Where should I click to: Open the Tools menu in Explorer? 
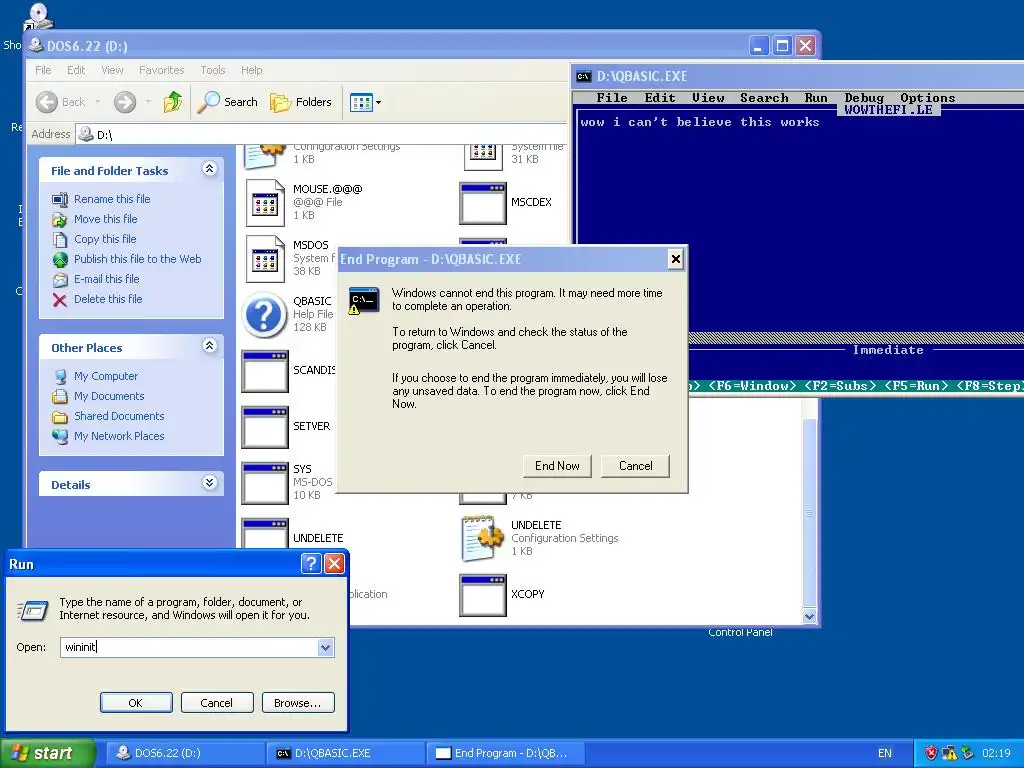tap(212, 70)
